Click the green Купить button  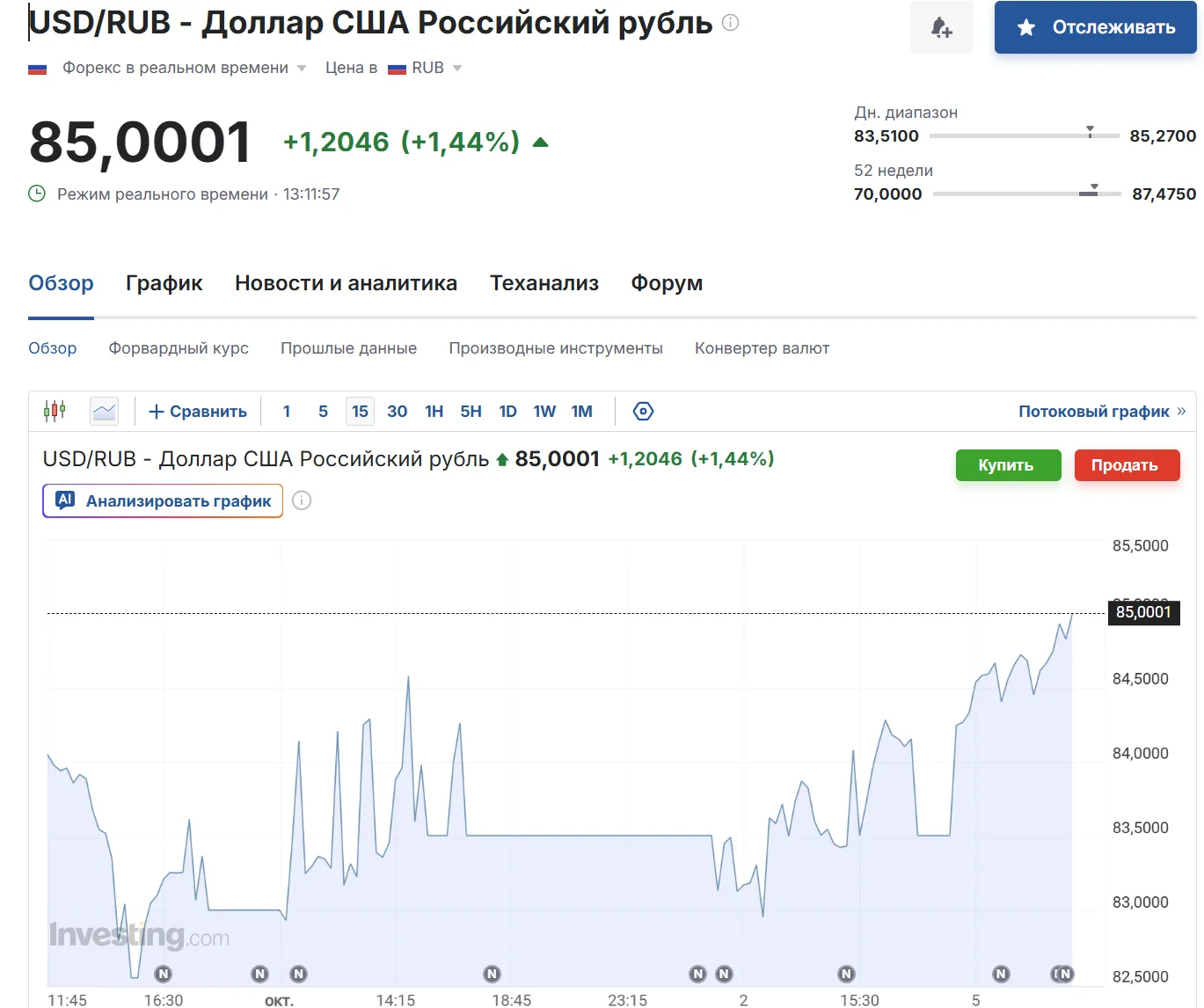tap(1008, 465)
